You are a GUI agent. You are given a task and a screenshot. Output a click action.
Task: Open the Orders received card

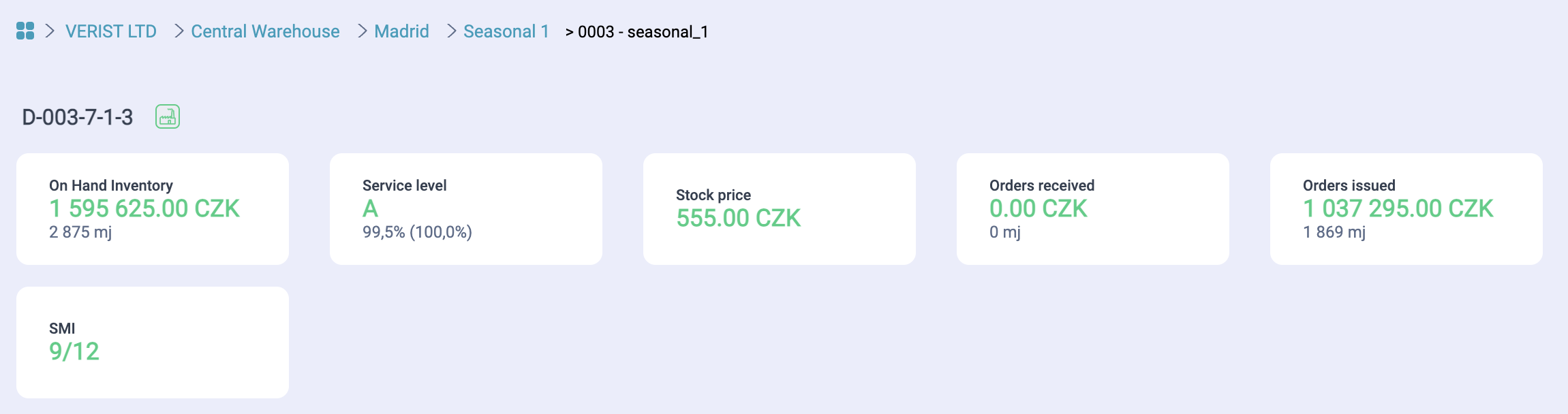point(1092,208)
